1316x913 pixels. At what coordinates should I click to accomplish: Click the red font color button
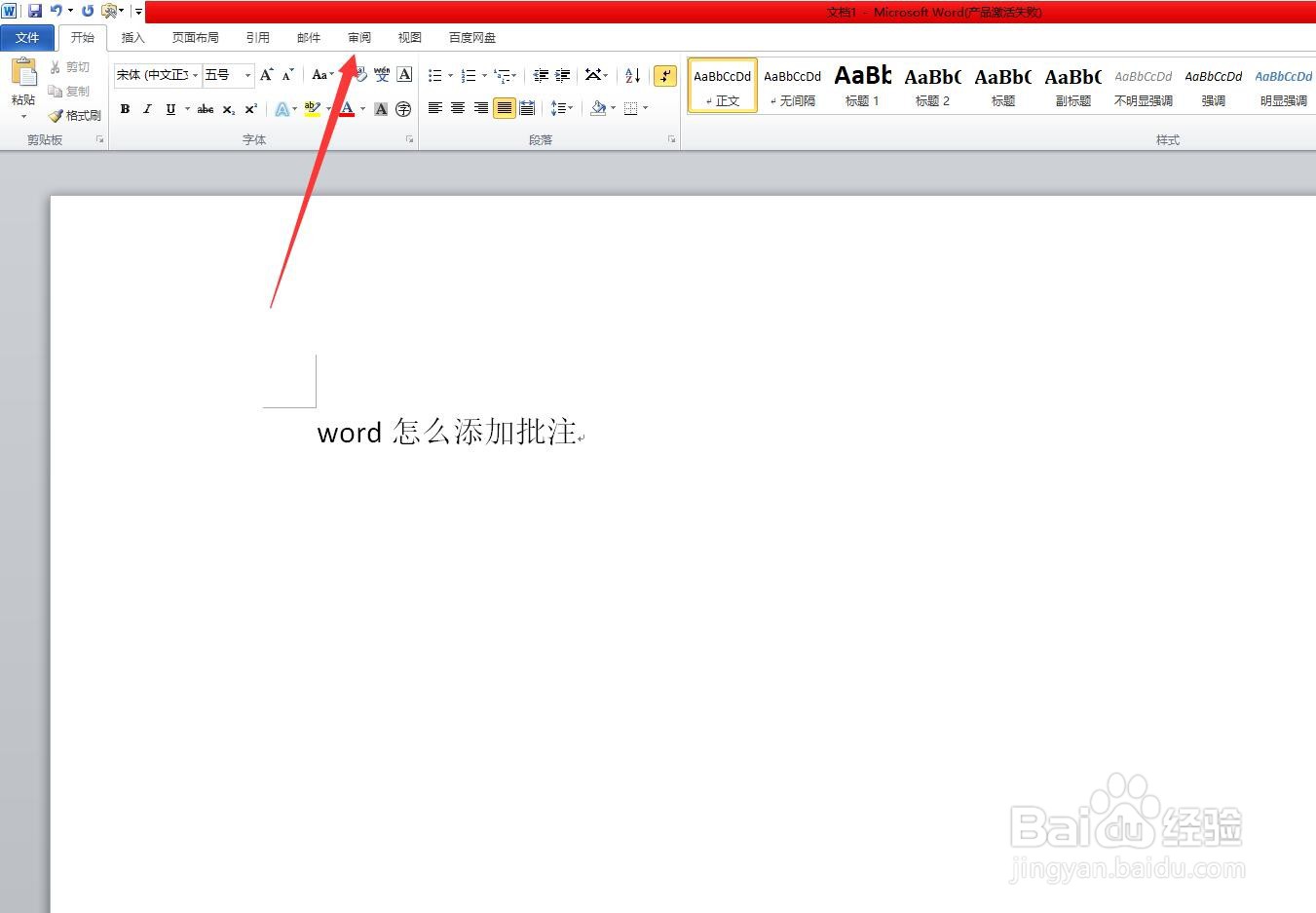347,109
